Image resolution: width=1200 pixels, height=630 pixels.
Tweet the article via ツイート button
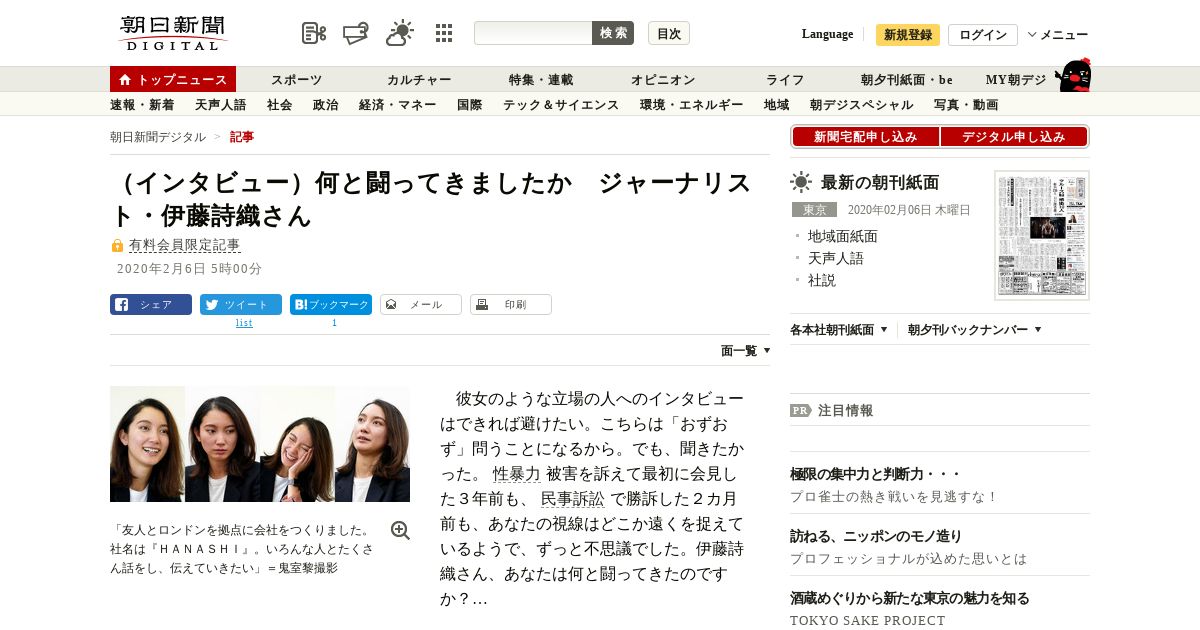241,305
